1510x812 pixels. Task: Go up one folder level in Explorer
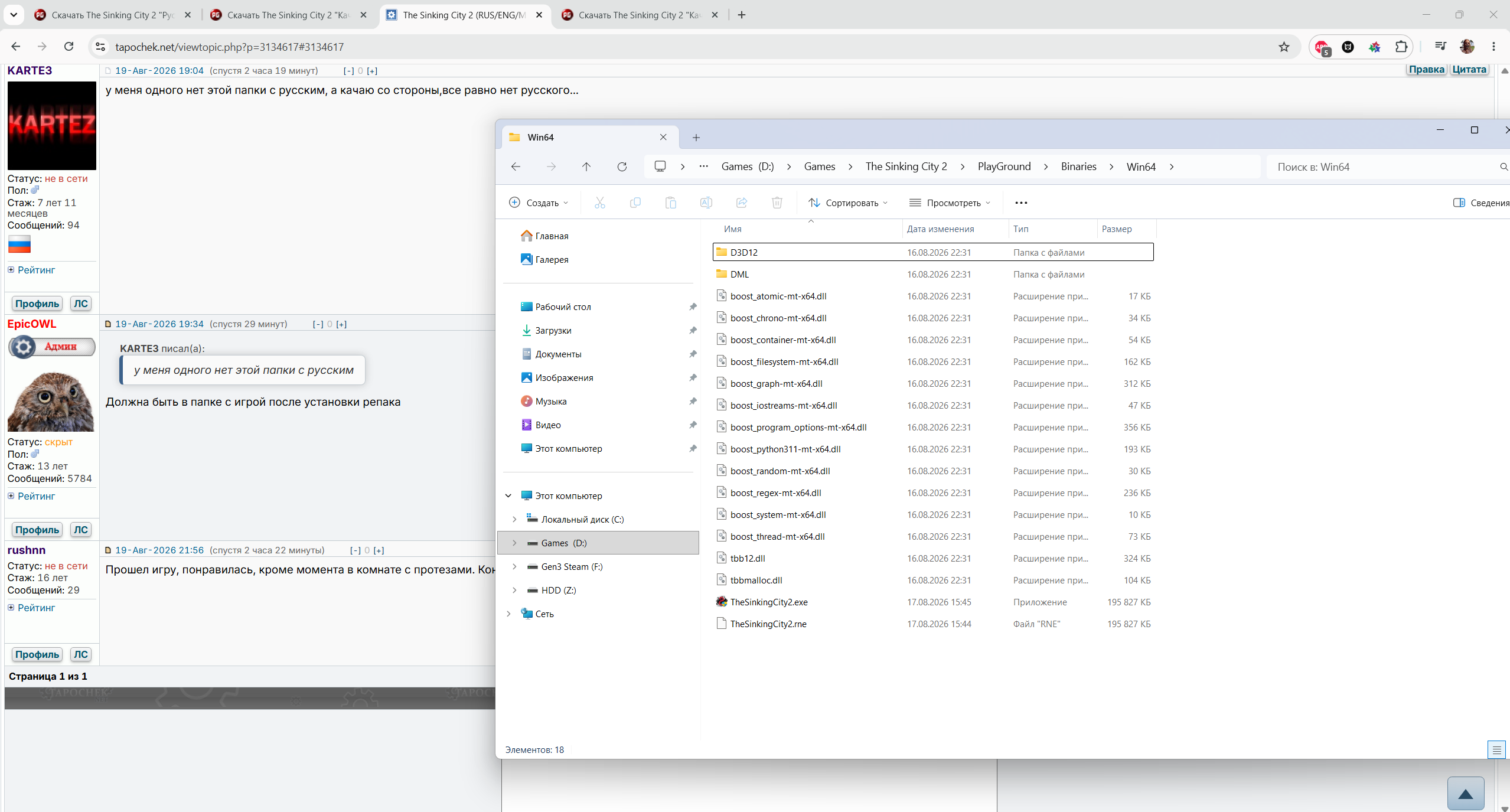(x=586, y=167)
